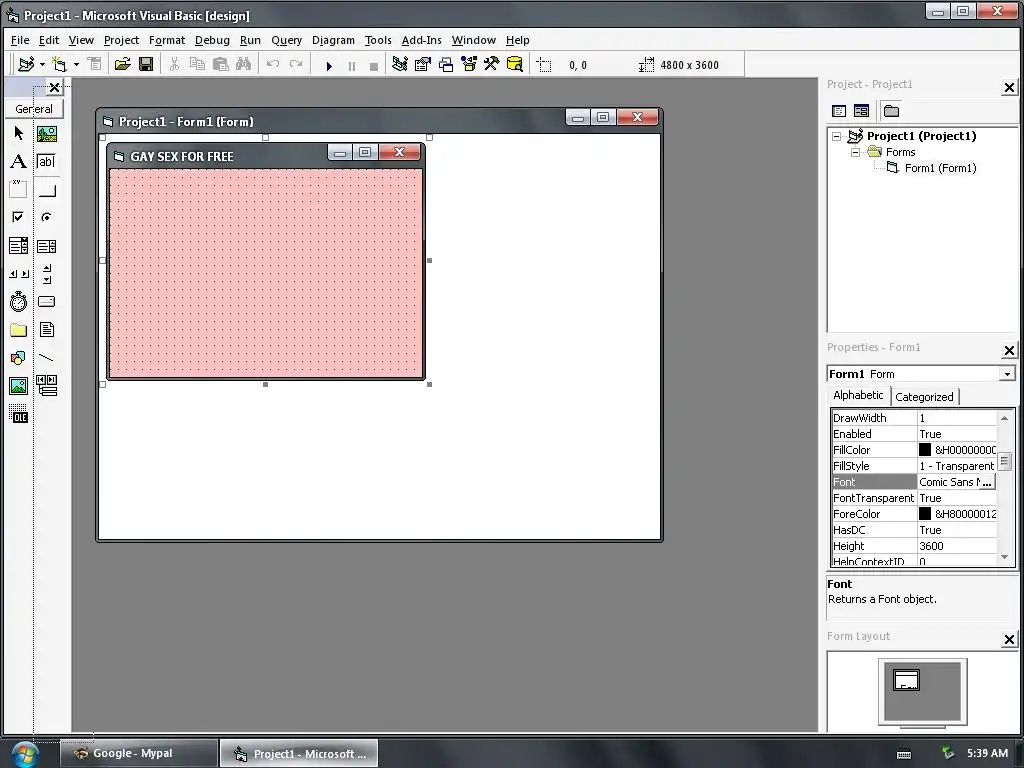Open the Format menu
This screenshot has height=768, width=1024.
167,40
